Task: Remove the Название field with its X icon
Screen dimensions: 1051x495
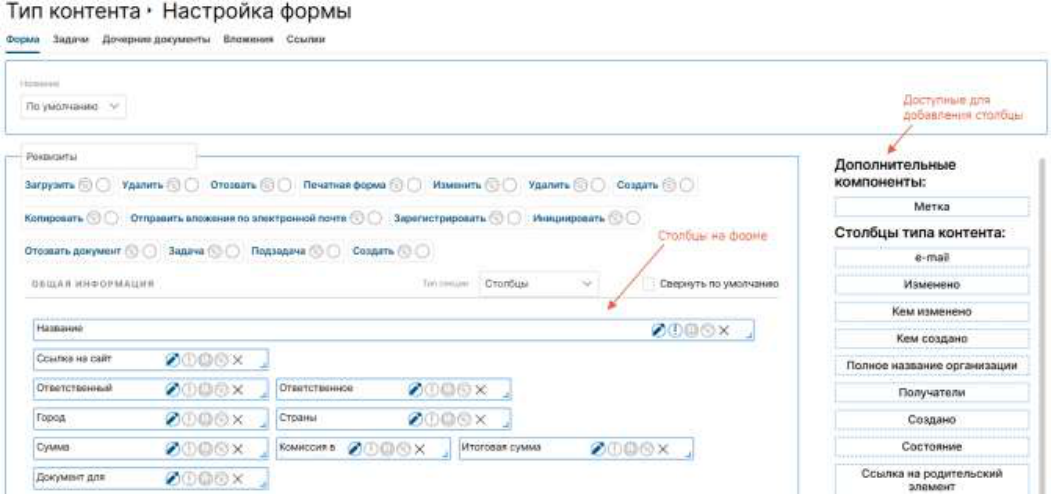Action: [724, 330]
